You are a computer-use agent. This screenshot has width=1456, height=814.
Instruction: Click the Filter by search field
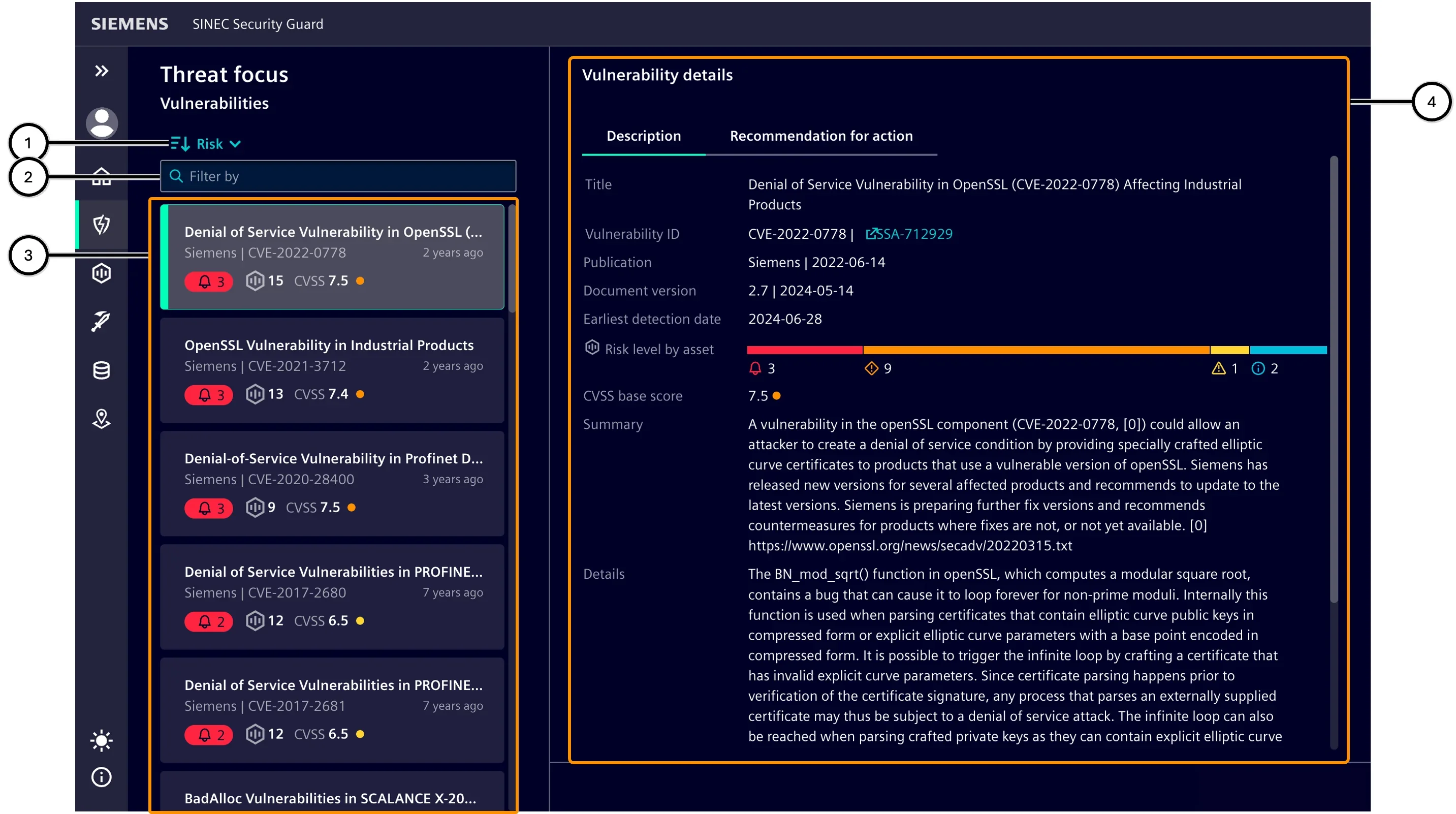pyautogui.click(x=338, y=176)
